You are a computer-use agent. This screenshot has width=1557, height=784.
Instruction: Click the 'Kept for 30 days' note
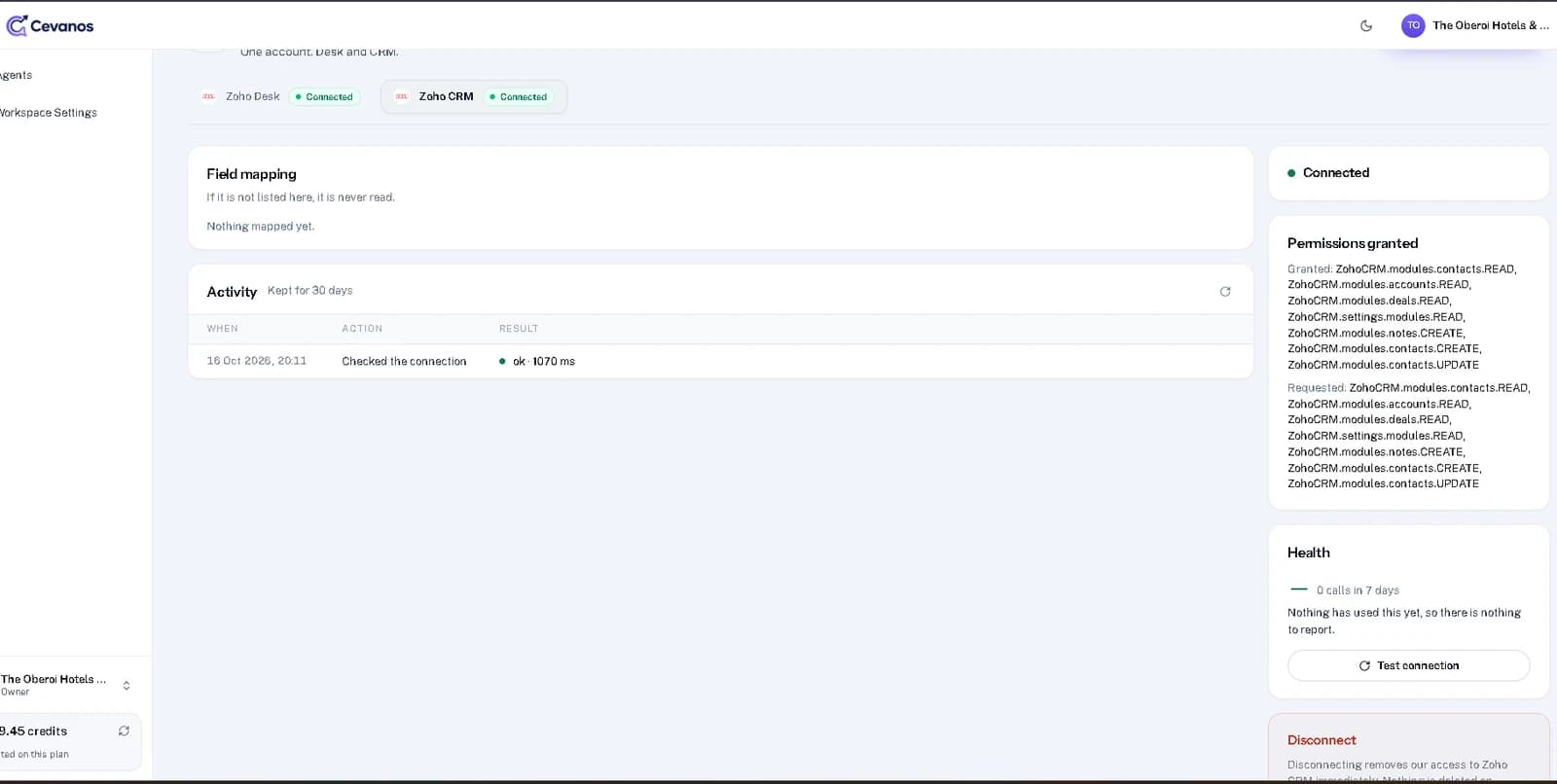pos(309,291)
